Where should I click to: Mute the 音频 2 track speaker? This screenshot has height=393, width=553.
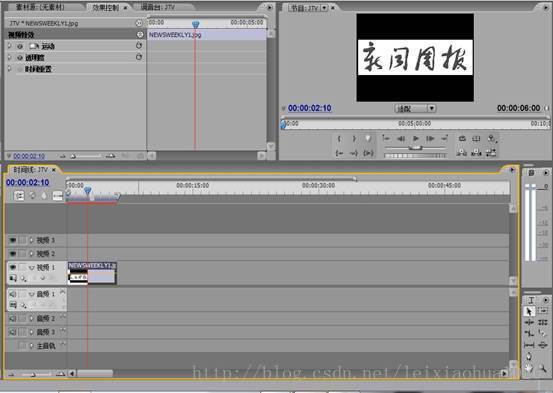pos(12,318)
